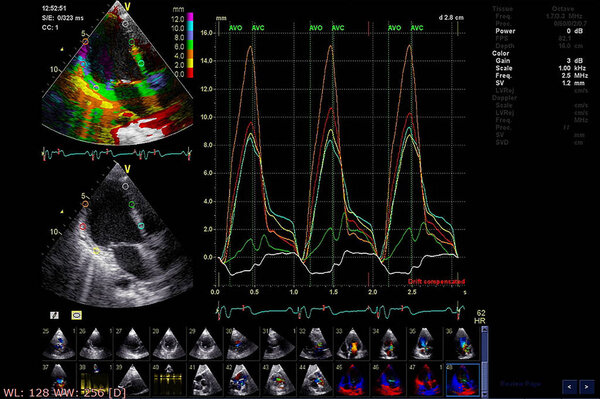This screenshot has height=399, width=600.
Task: Open thumbnail 28 short-axis view
Action: [x=169, y=343]
